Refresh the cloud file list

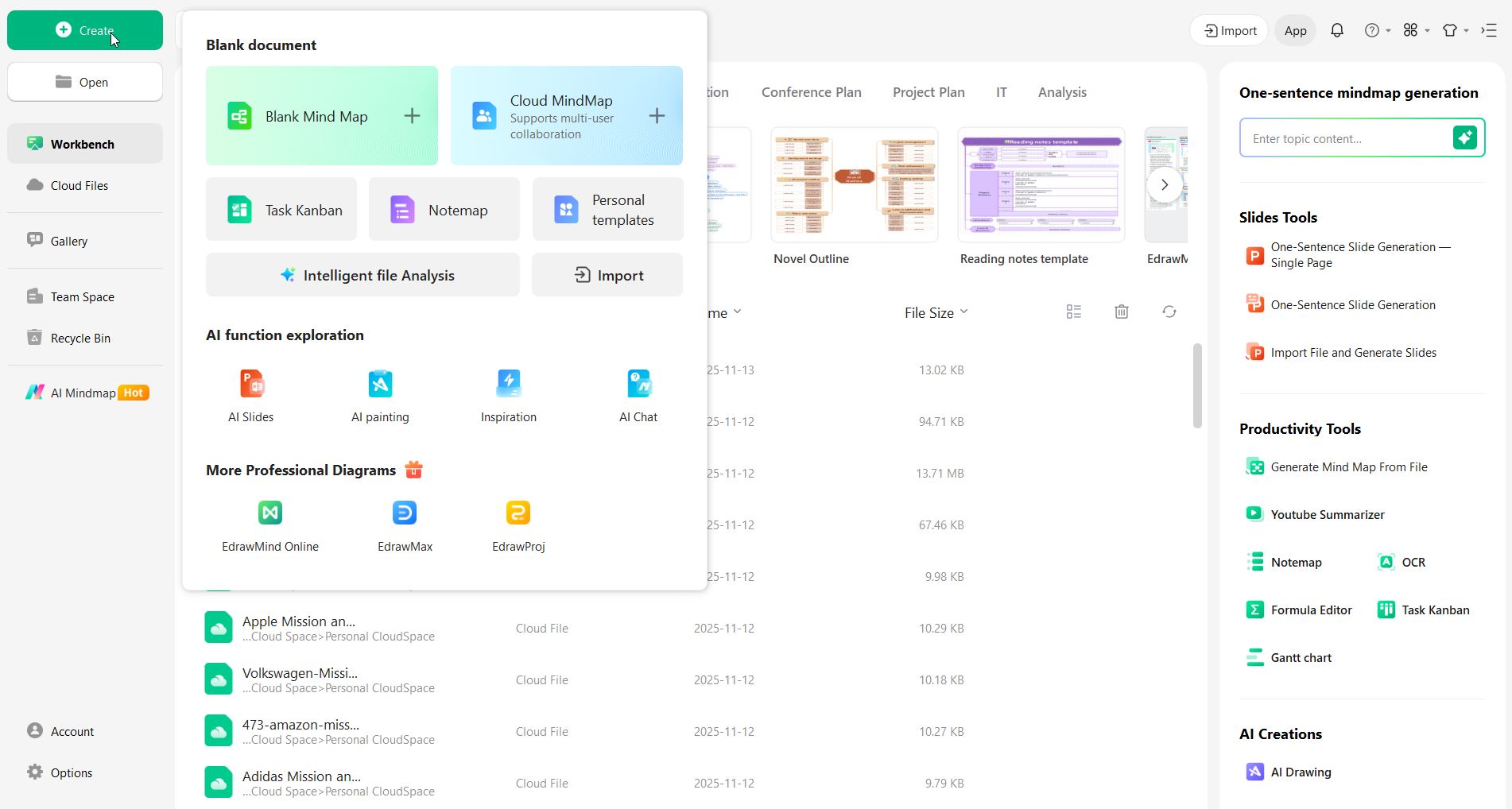pyautogui.click(x=1169, y=311)
